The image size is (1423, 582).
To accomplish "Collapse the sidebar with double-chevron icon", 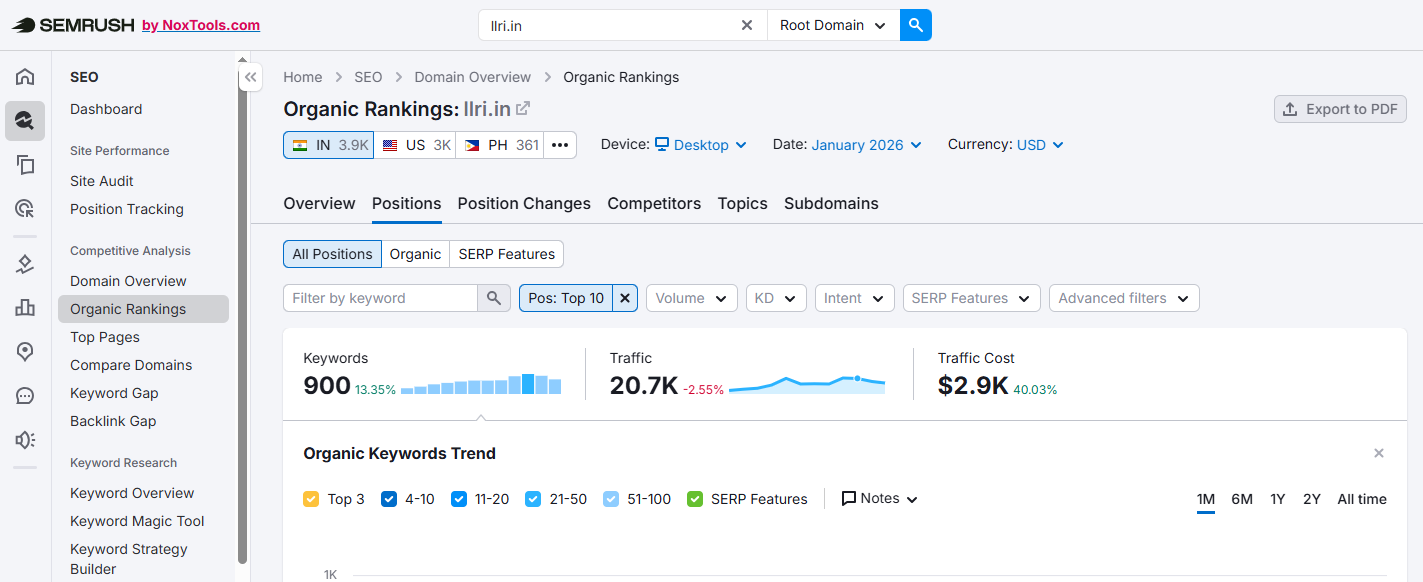I will click(251, 77).
